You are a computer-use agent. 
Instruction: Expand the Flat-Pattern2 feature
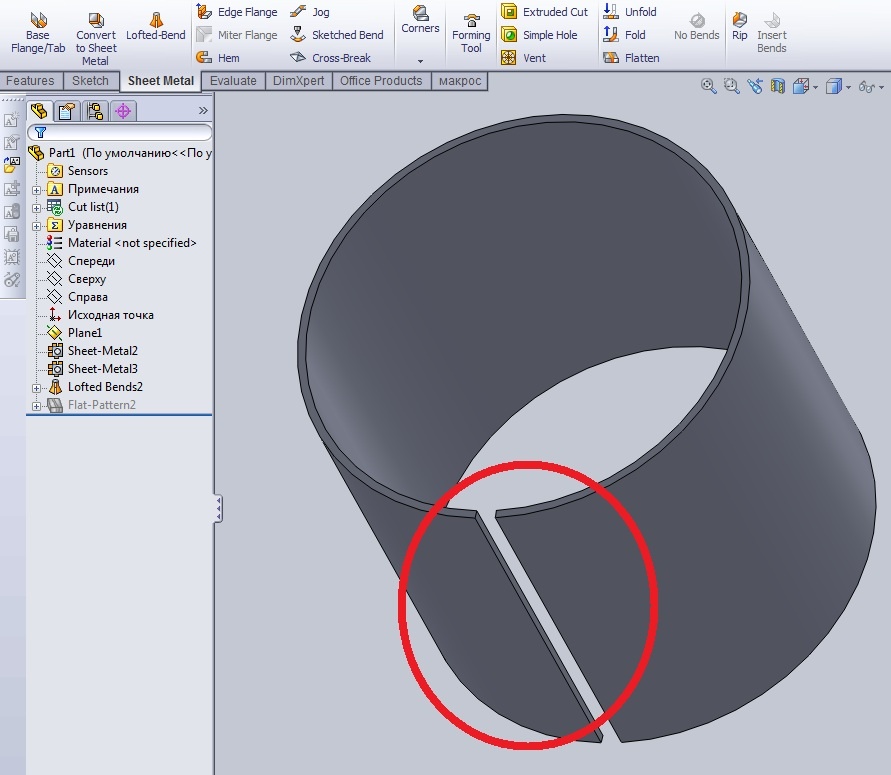tap(36, 406)
